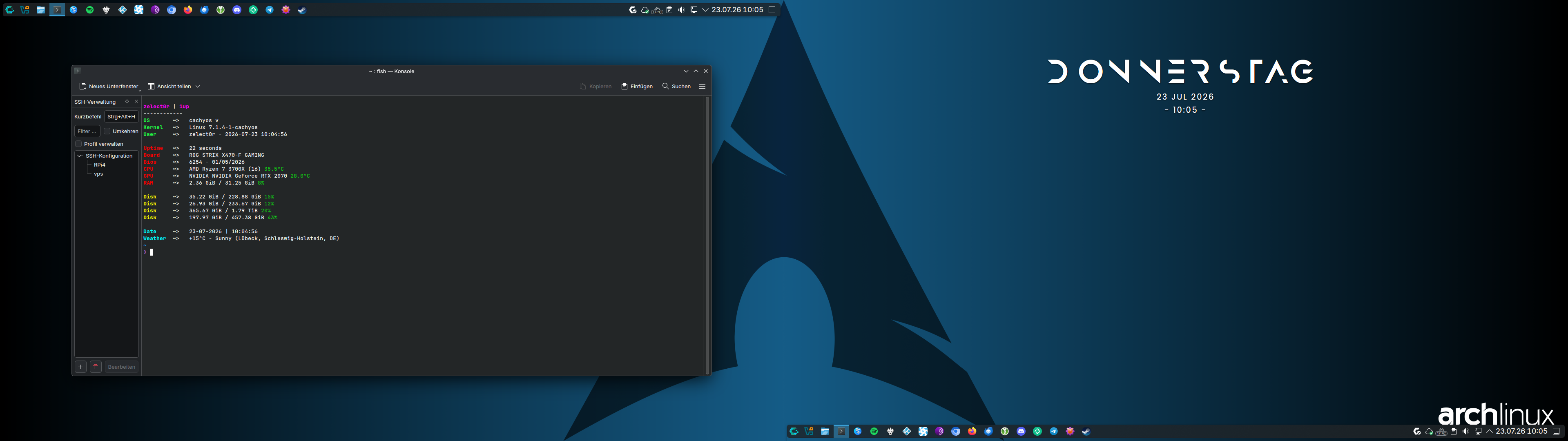The height and width of the screenshot is (441, 1568).
Task: Tick the Profil verwalten checkbox
Action: tap(78, 144)
